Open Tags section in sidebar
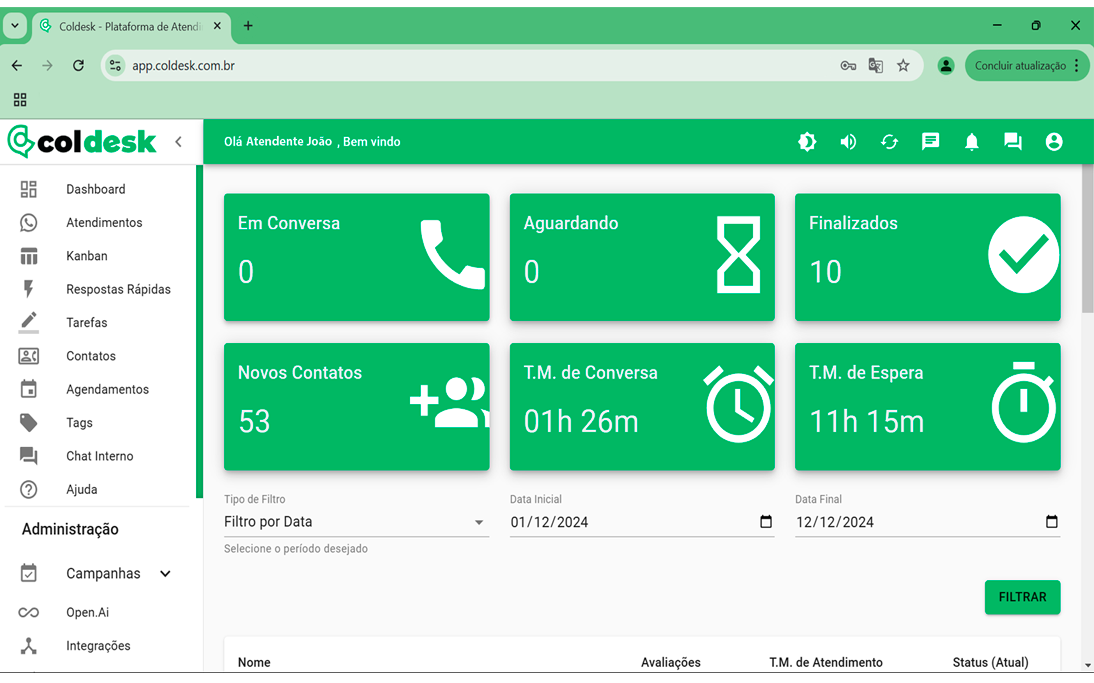 point(79,423)
